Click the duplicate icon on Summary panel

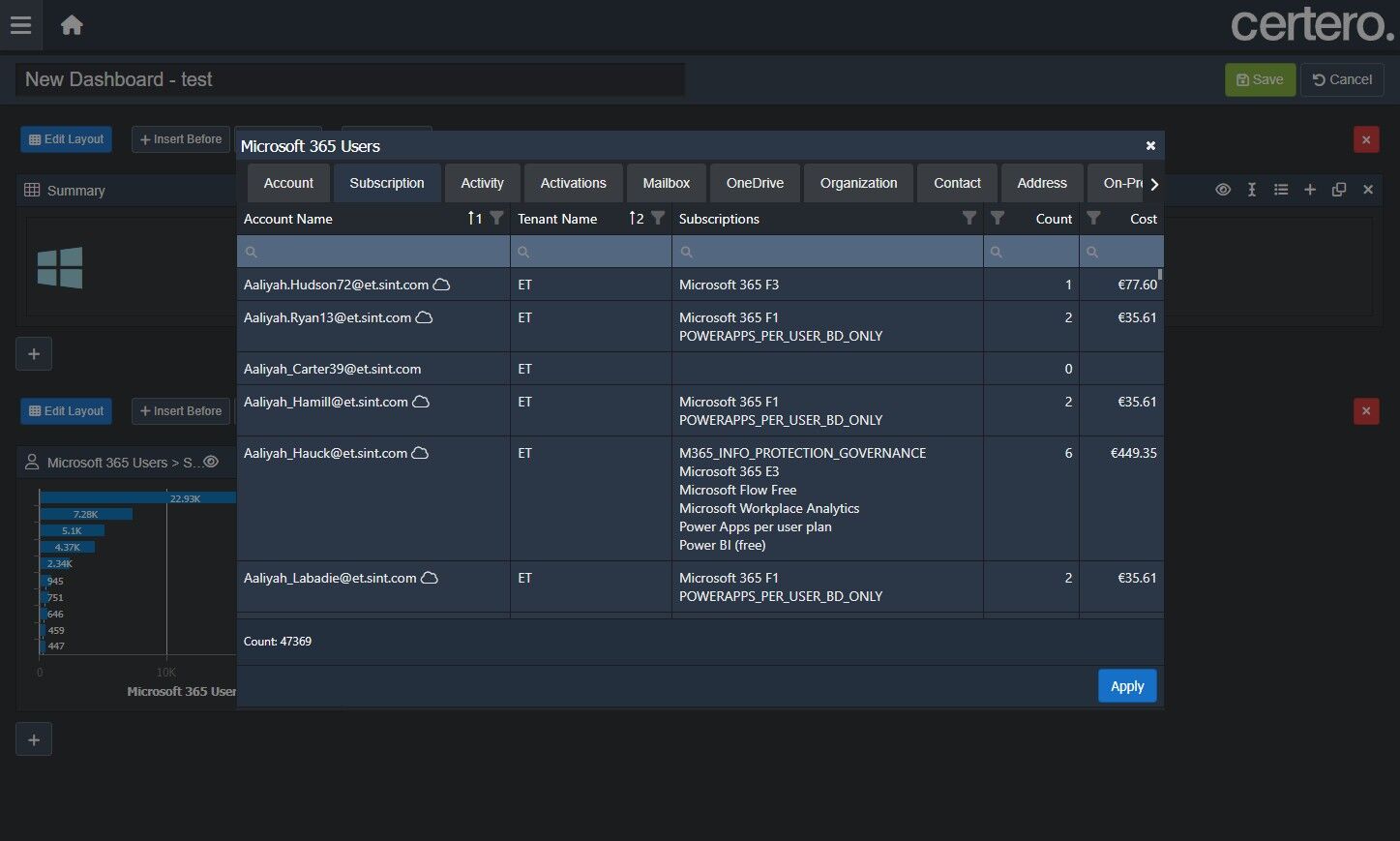pos(1338,190)
